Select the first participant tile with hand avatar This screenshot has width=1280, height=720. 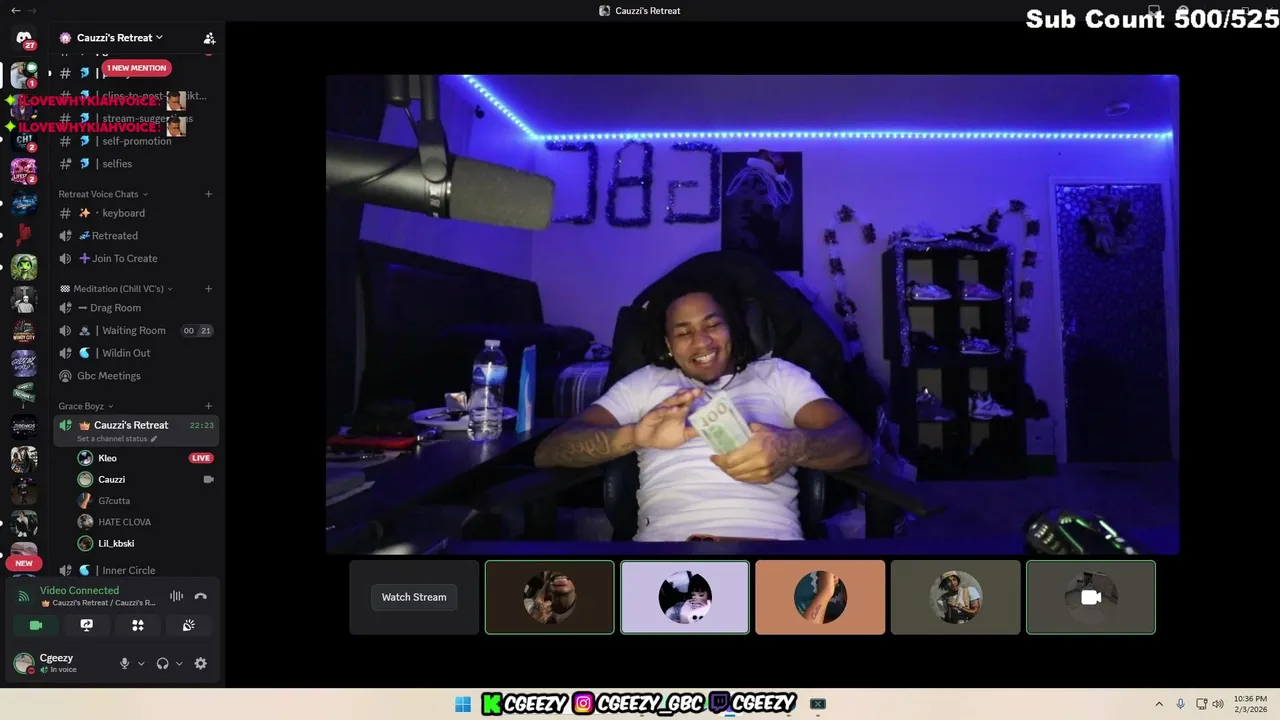click(550, 597)
